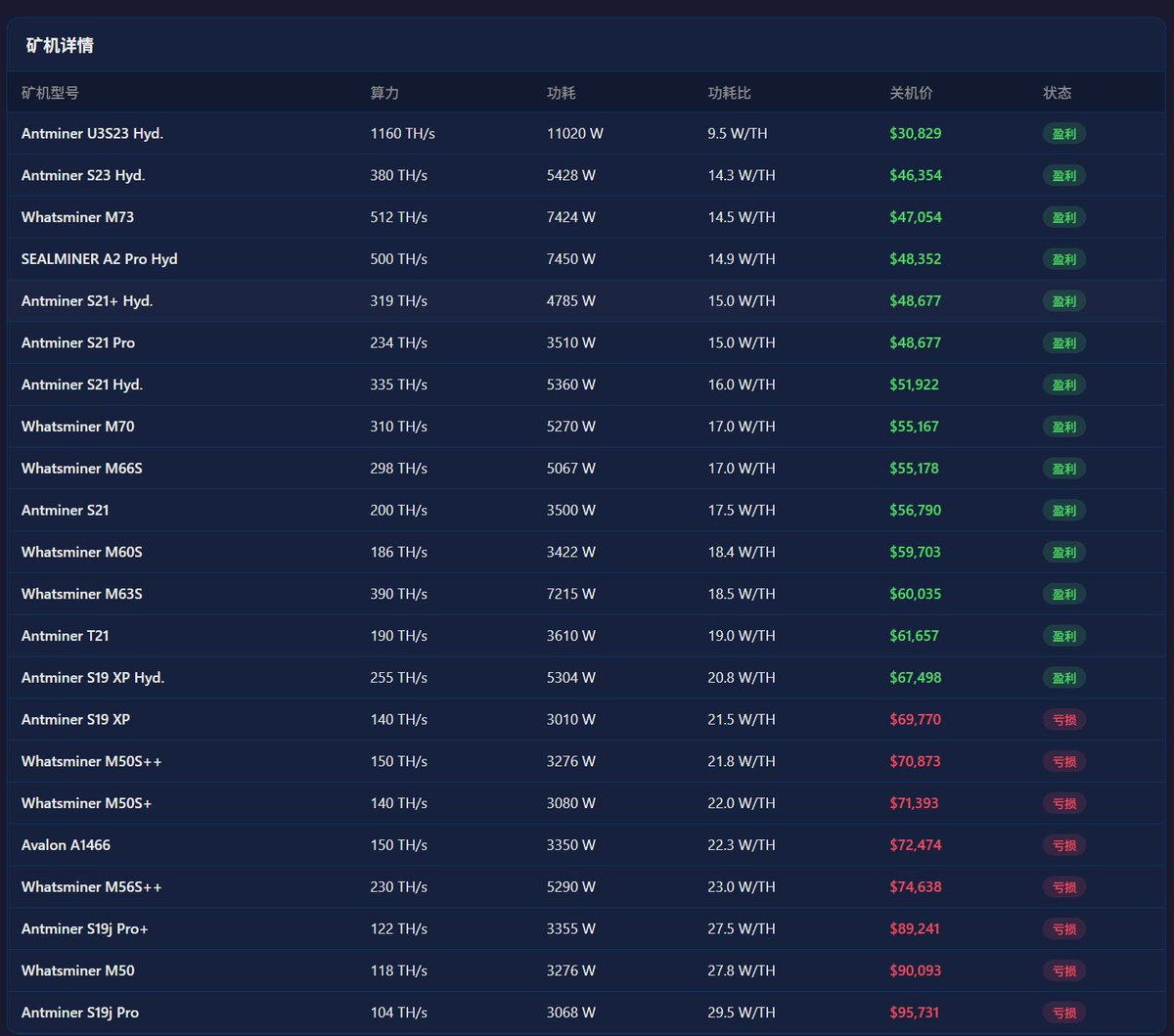1174x1036 pixels.
Task: Click the 功耗 column header
Action: click(561, 93)
